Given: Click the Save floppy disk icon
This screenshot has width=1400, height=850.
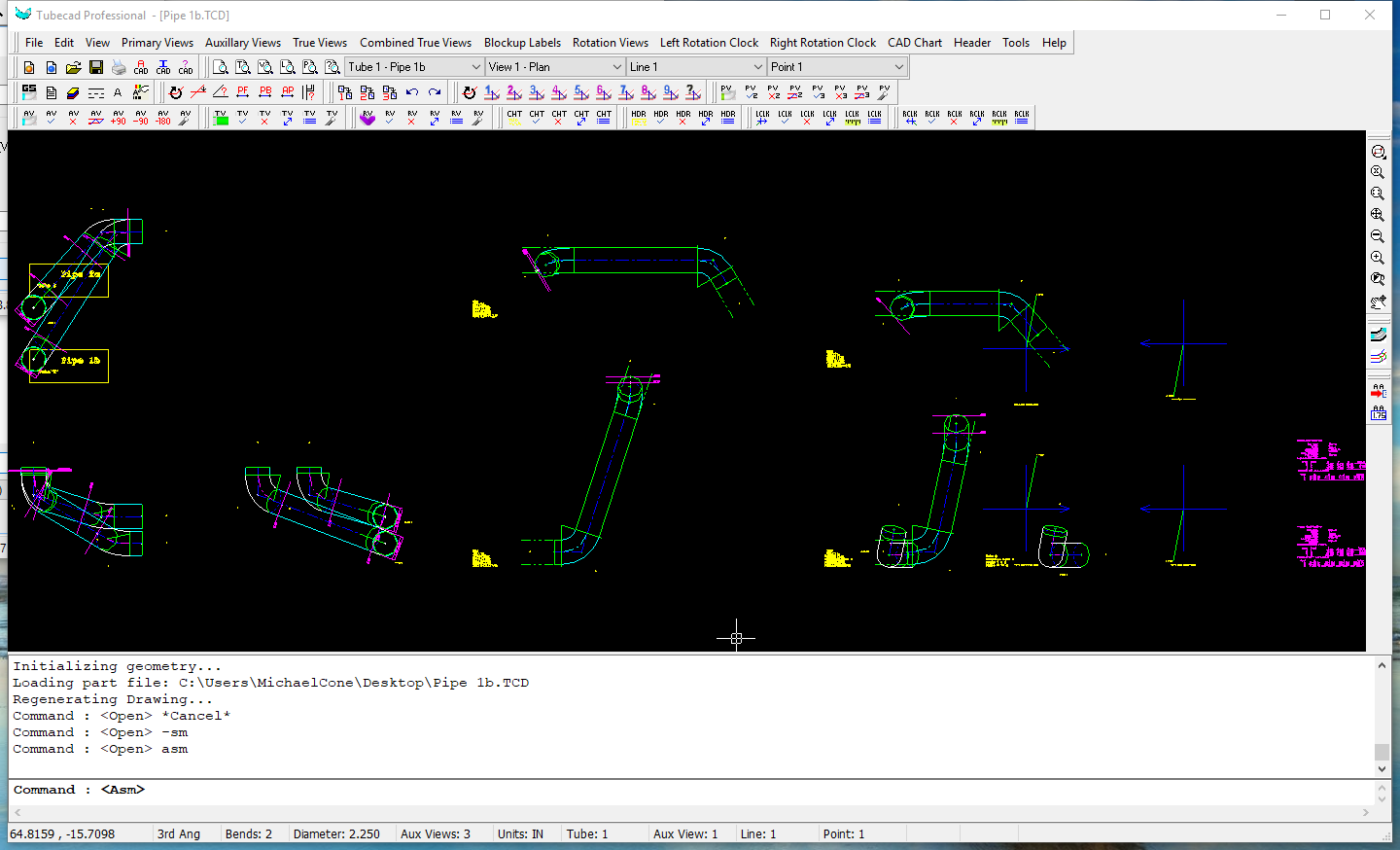Looking at the screenshot, I should 96,67.
